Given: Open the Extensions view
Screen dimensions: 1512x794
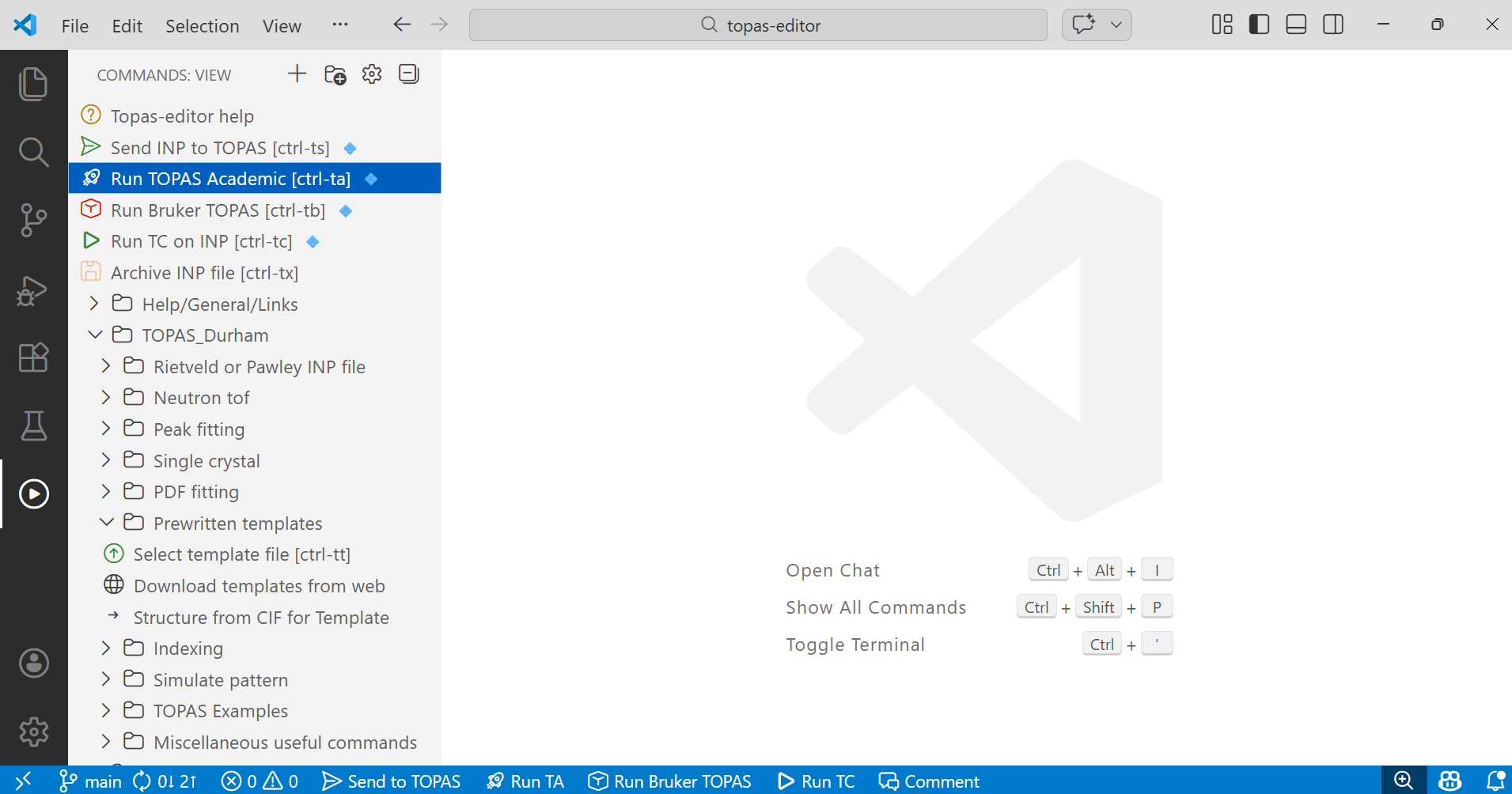Looking at the screenshot, I should pos(33,357).
